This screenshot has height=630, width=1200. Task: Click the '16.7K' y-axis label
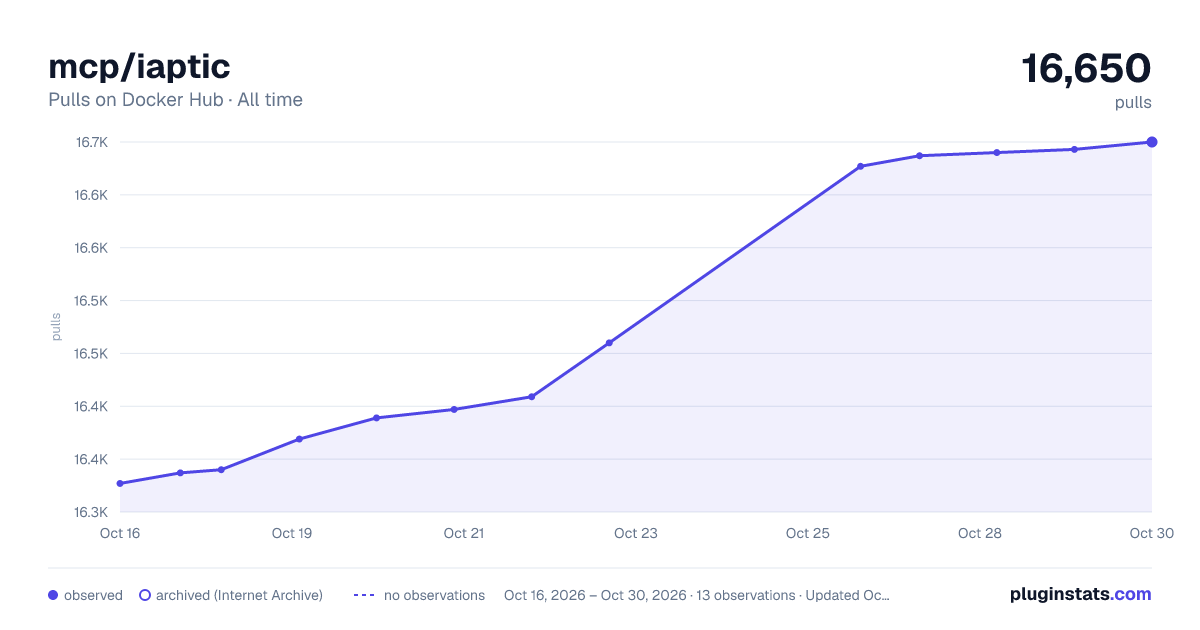pos(91,142)
